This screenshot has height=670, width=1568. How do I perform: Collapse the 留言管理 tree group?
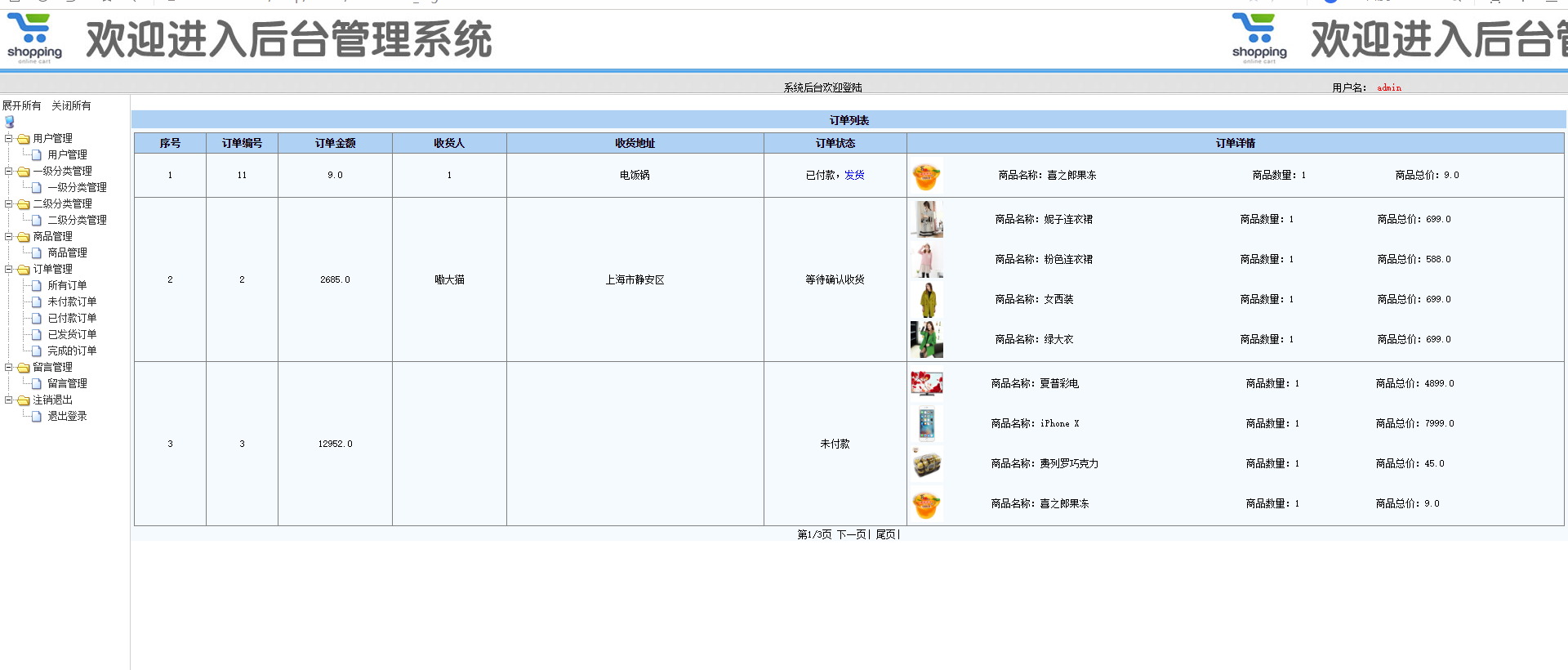point(9,367)
